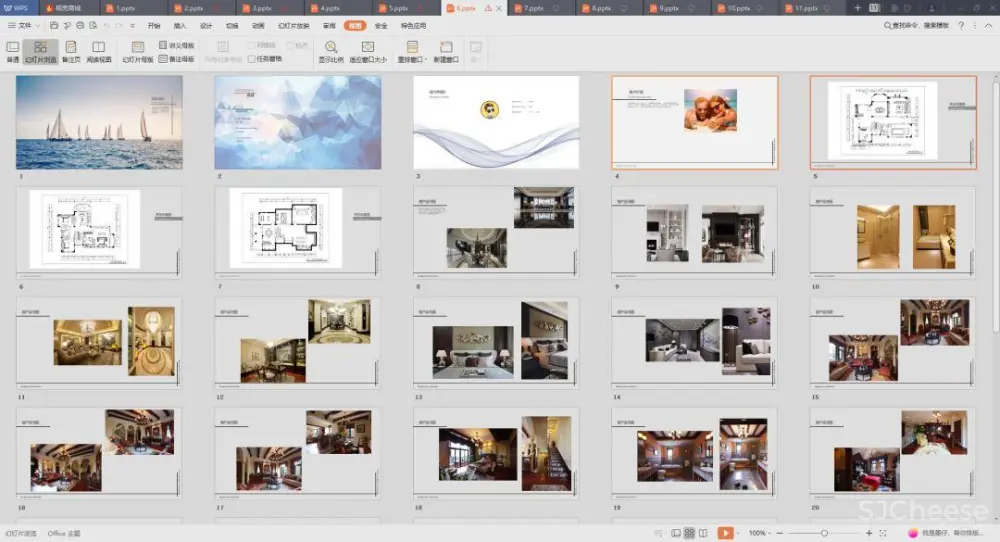The width and height of the screenshot is (1000, 542).
Task: Click the Handout Master (讲义母版) button
Action: [x=176, y=46]
